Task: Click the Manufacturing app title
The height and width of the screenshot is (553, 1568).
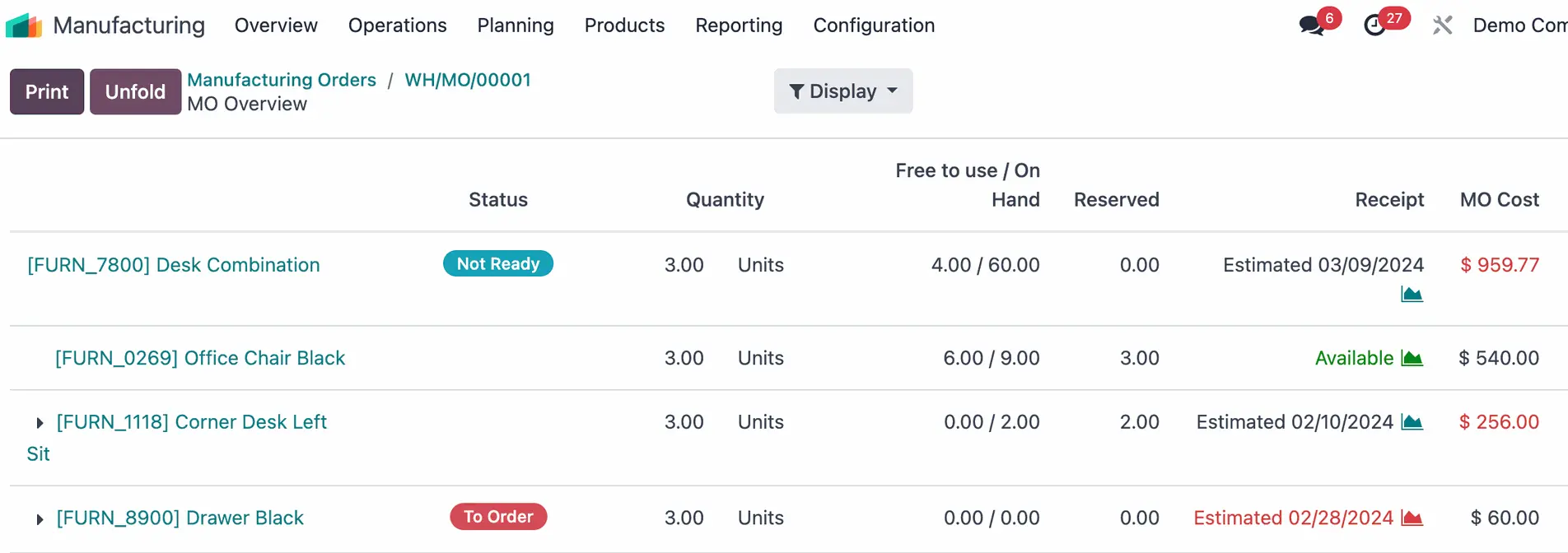Action: [129, 26]
